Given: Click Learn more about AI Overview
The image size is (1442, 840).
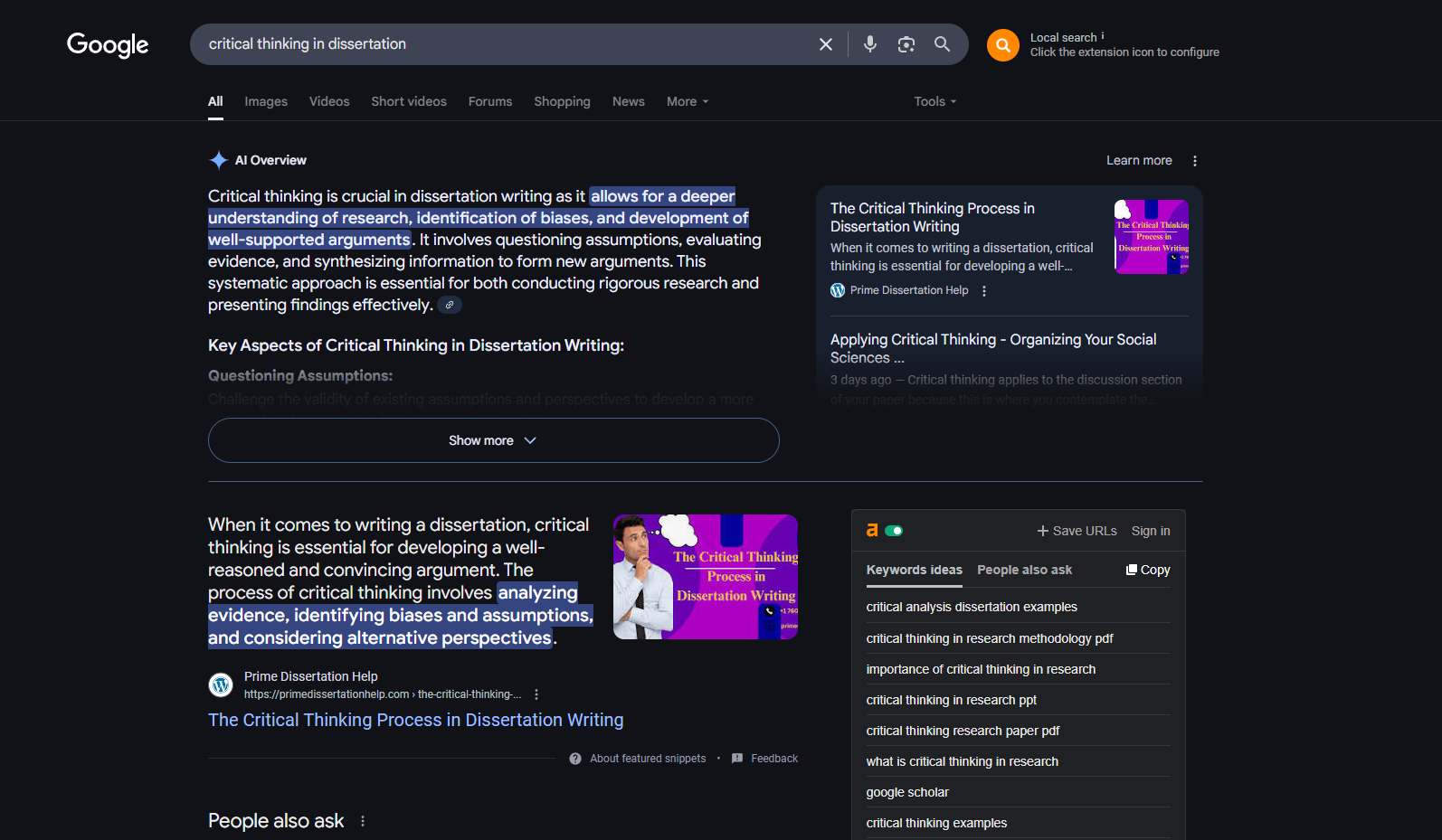Looking at the screenshot, I should point(1139,160).
